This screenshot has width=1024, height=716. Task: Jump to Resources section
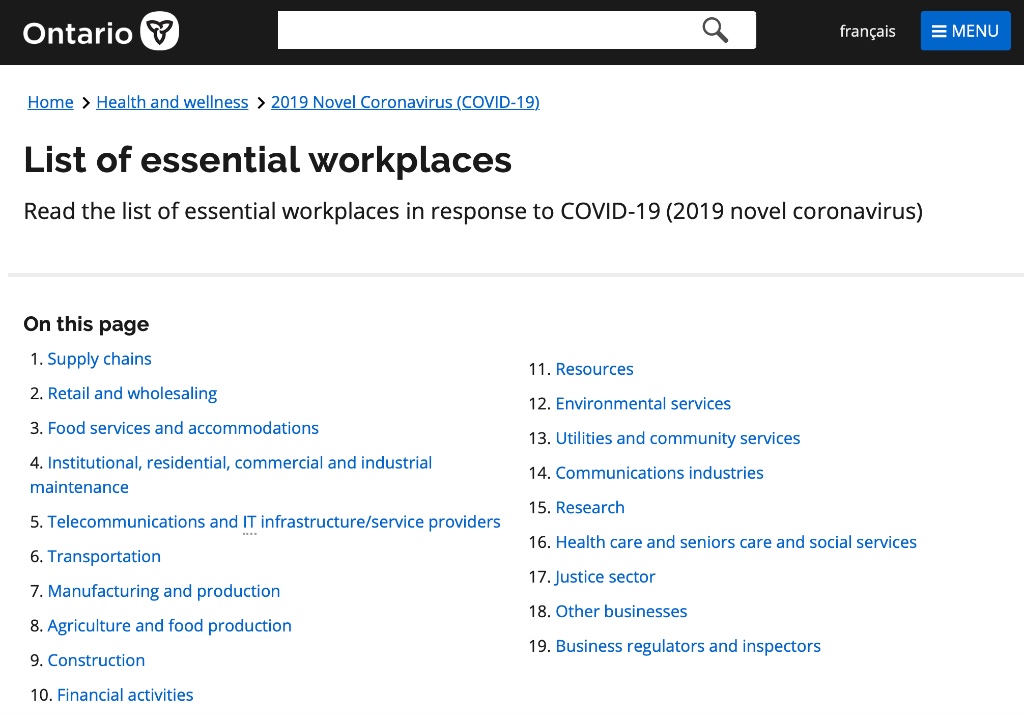594,369
